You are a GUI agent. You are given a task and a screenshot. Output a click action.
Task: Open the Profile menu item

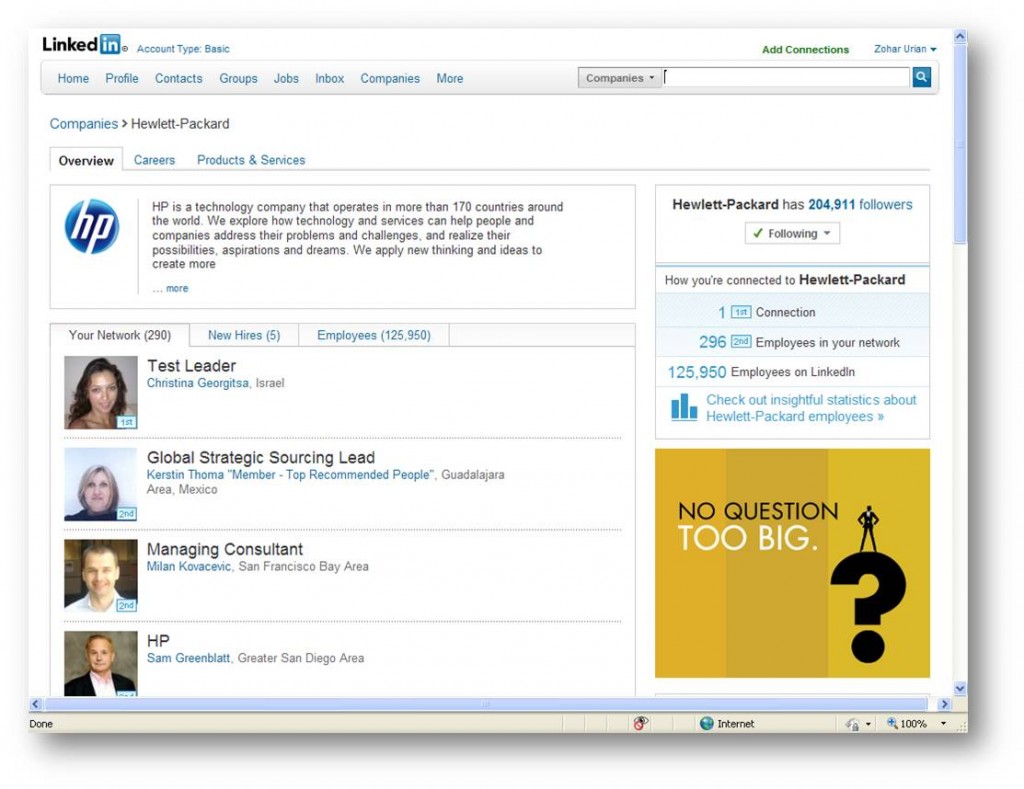tap(122, 78)
